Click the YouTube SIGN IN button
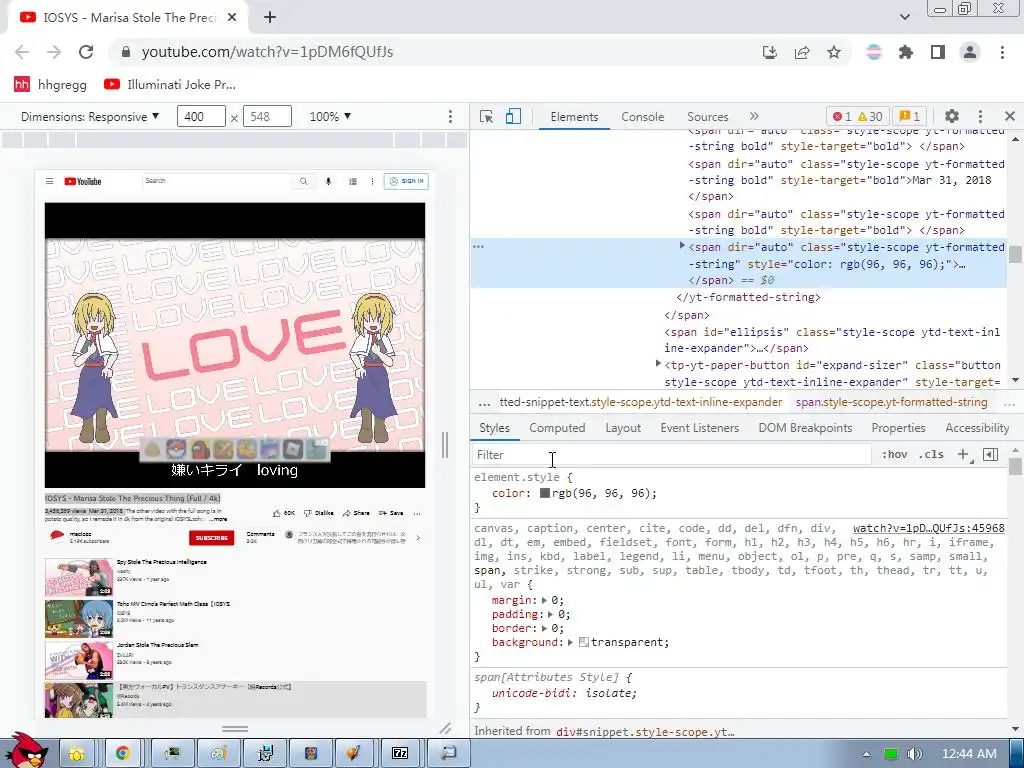Viewport: 1024px width, 768px height. [406, 181]
